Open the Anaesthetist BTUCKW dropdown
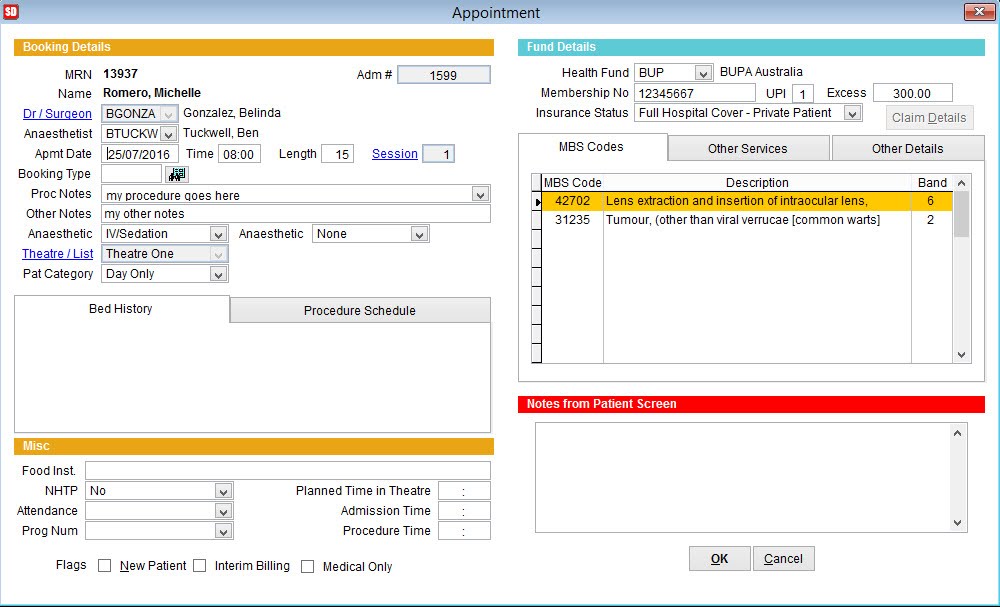The image size is (1000, 607). (168, 134)
